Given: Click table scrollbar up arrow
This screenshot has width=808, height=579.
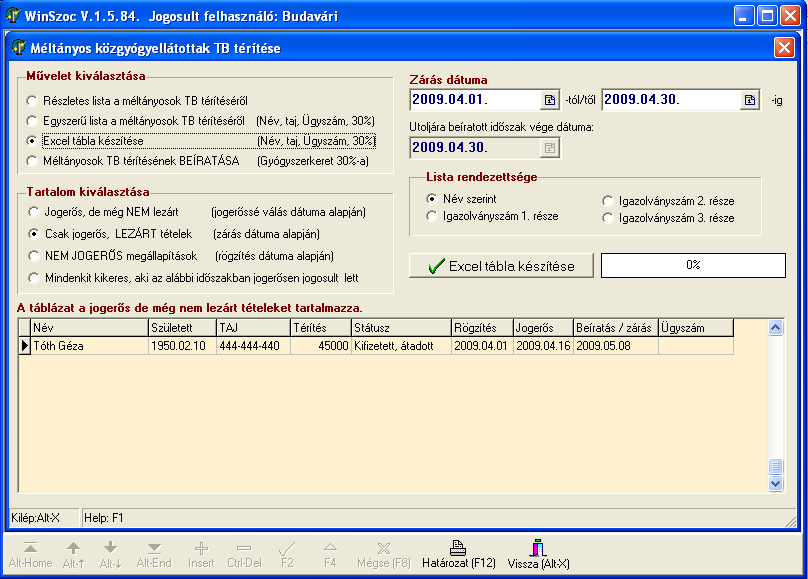Looking at the screenshot, I should click(x=776, y=328).
